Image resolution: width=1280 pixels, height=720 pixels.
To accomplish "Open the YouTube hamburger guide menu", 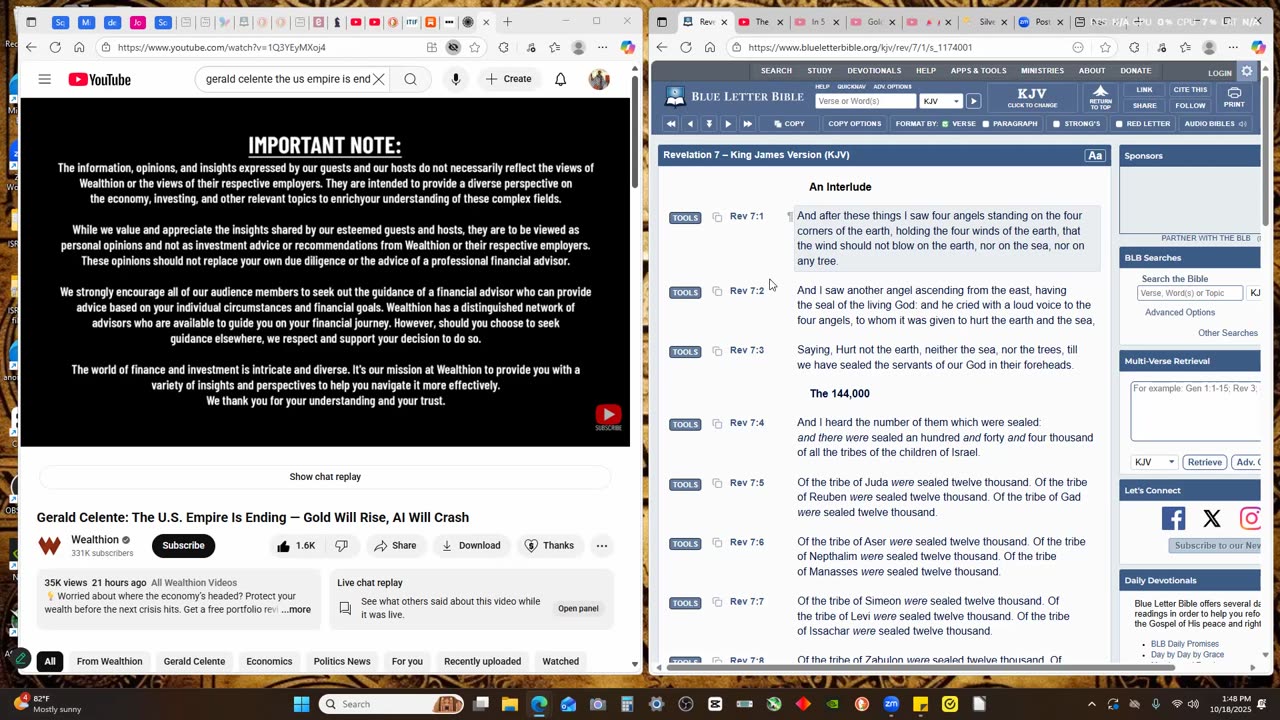I will (44, 79).
